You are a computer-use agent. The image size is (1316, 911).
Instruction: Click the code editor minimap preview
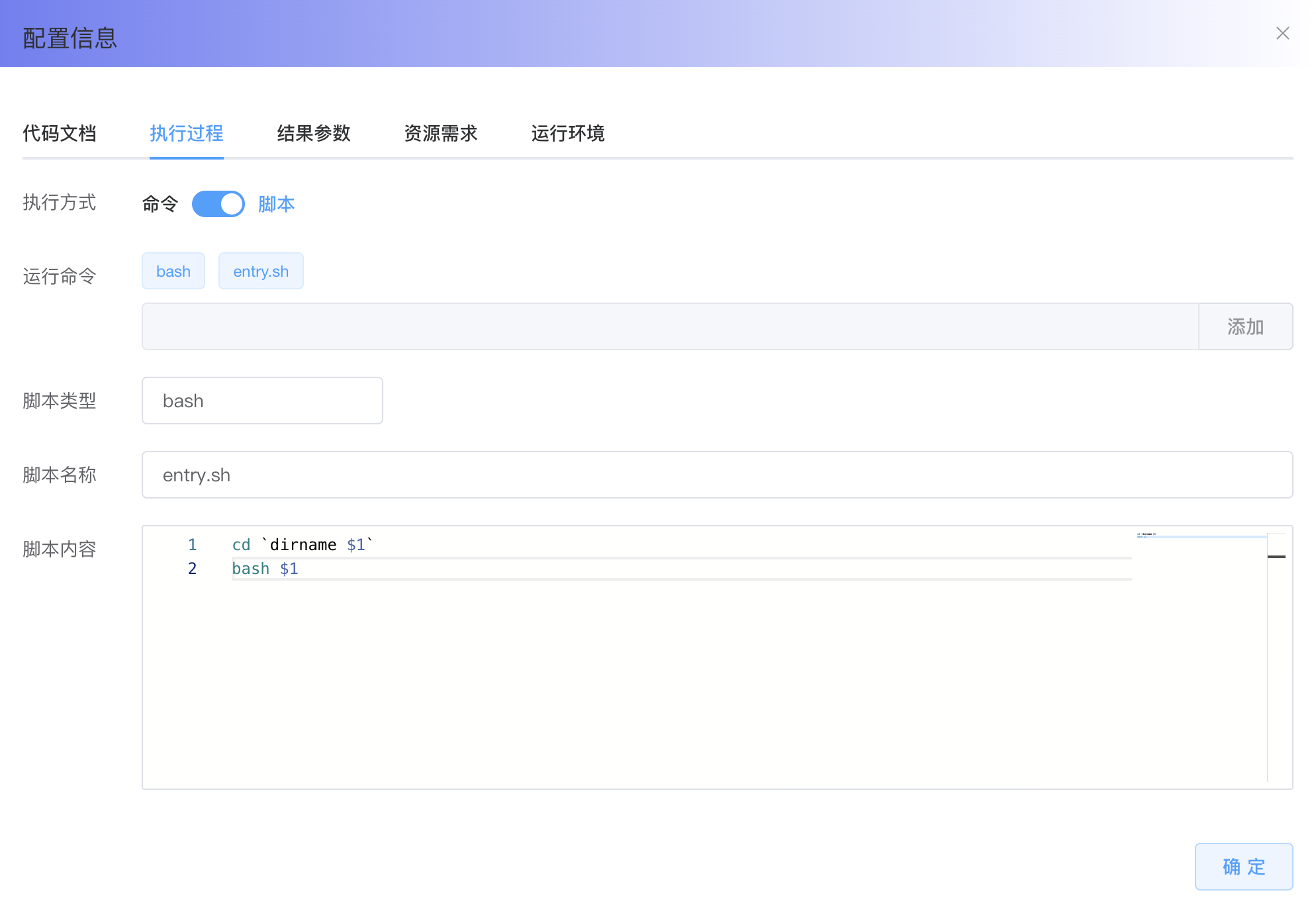(x=1201, y=535)
